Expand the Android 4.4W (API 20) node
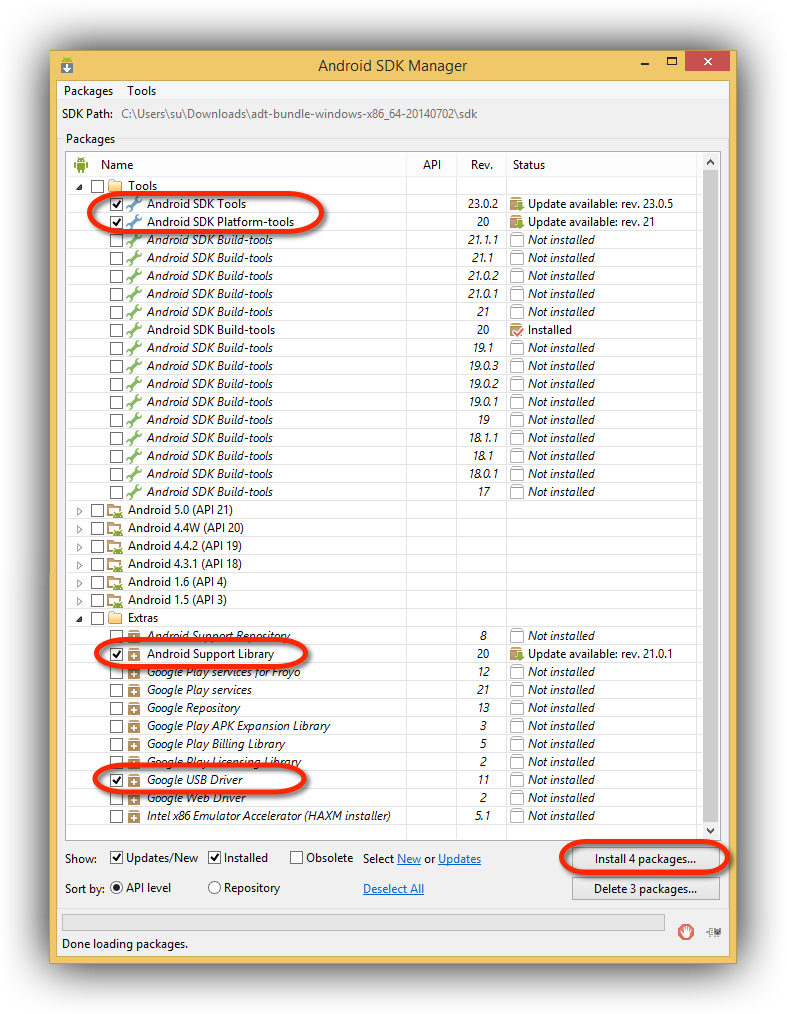The height and width of the screenshot is (1014, 787). [x=80, y=529]
